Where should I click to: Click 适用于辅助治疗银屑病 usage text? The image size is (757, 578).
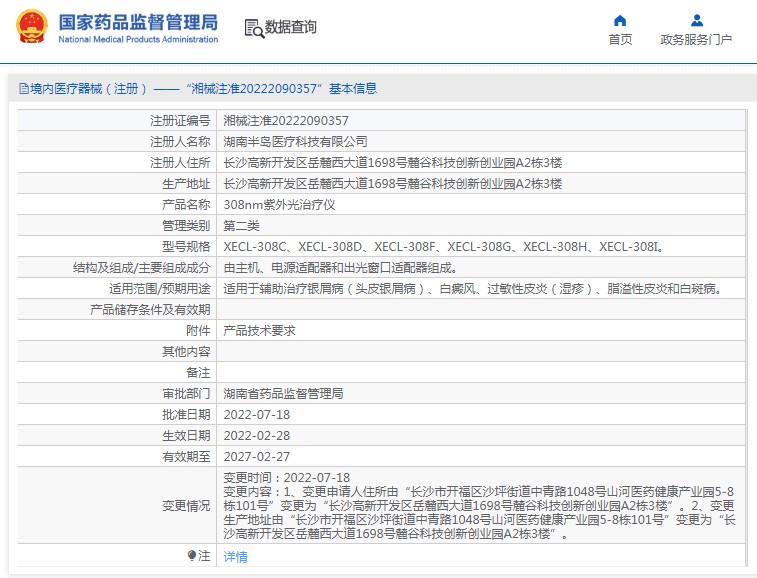tap(474, 289)
